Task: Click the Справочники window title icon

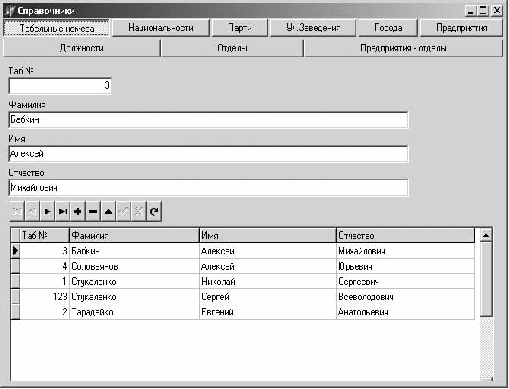Action: tap(10, 11)
